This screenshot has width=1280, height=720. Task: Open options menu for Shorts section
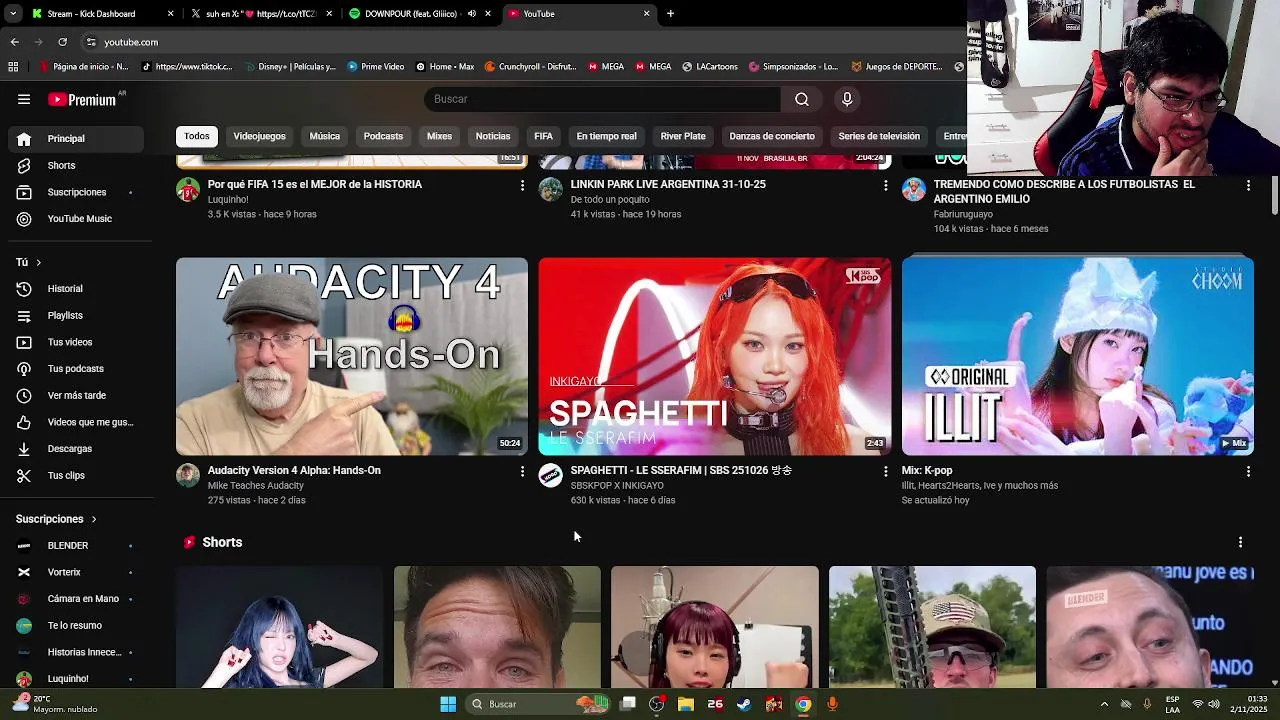[1240, 542]
